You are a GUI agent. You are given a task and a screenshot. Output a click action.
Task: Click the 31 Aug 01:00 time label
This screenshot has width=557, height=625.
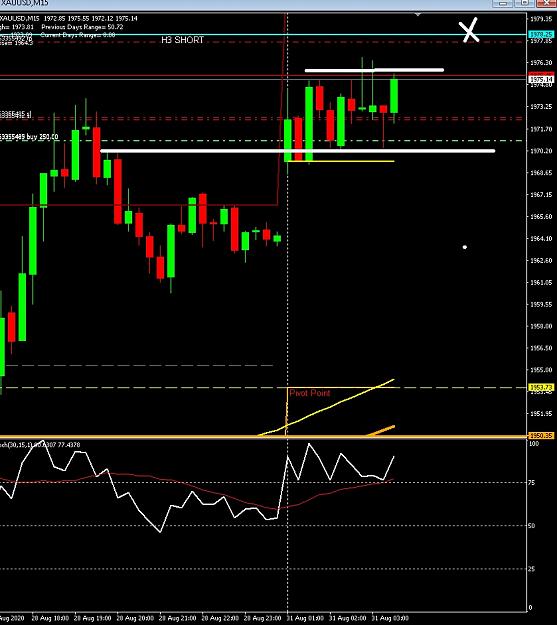[x=305, y=618]
